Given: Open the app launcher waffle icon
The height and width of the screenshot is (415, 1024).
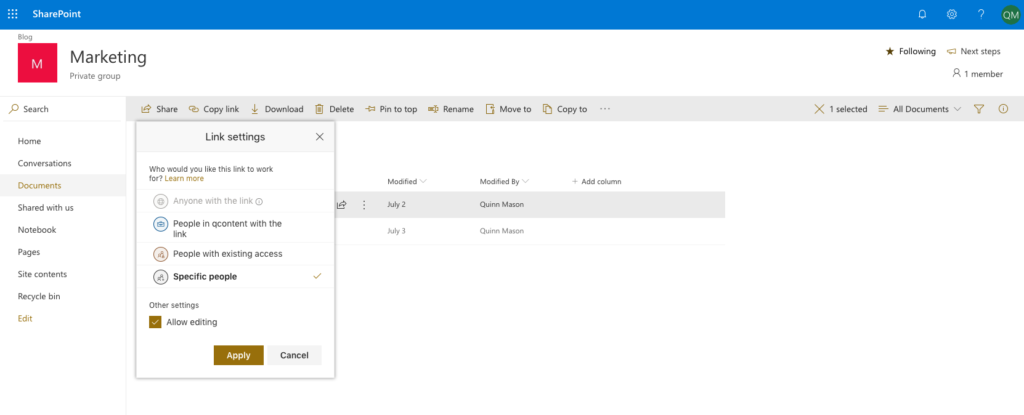Looking at the screenshot, I should pyautogui.click(x=13, y=14).
